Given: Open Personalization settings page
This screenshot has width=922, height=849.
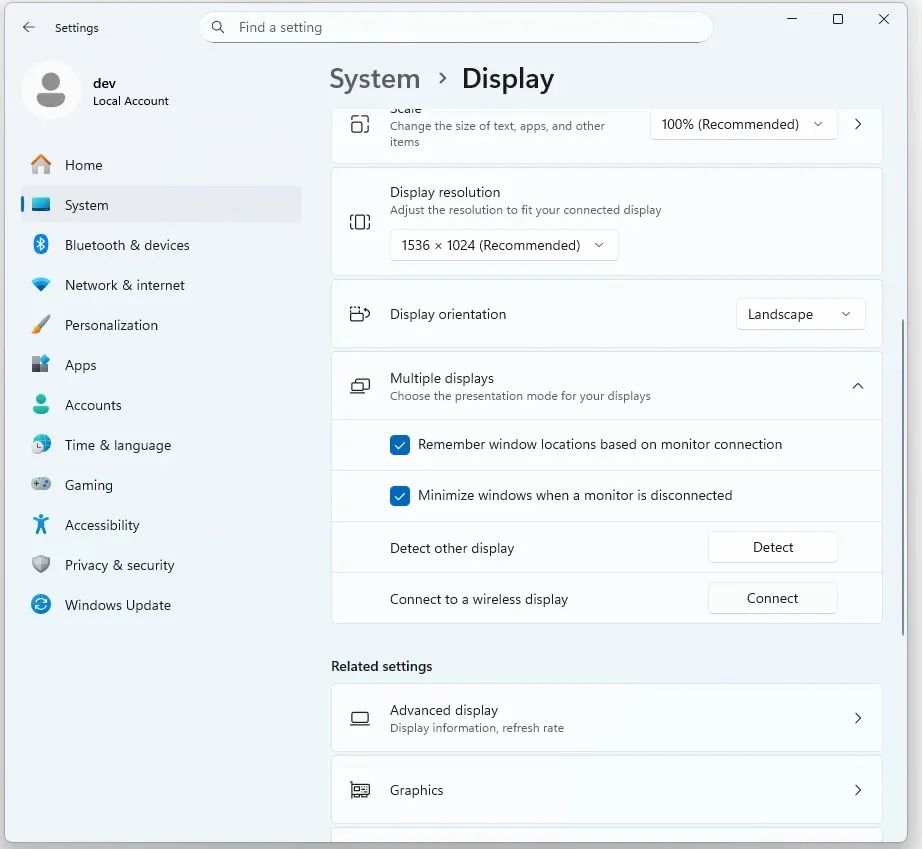Looking at the screenshot, I should (161, 325).
